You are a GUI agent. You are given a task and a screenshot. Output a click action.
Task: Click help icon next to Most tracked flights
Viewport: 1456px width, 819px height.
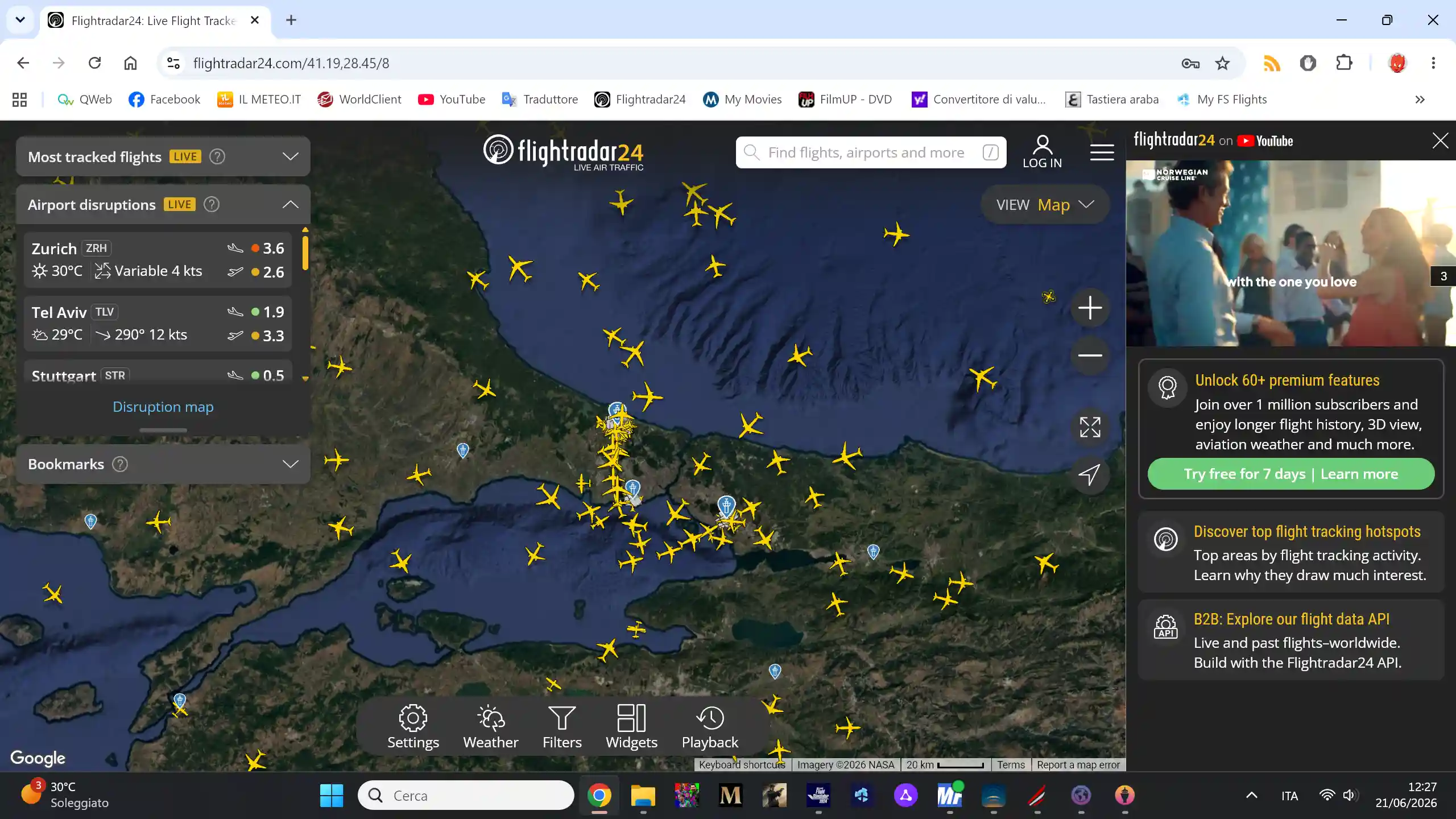tap(217, 156)
